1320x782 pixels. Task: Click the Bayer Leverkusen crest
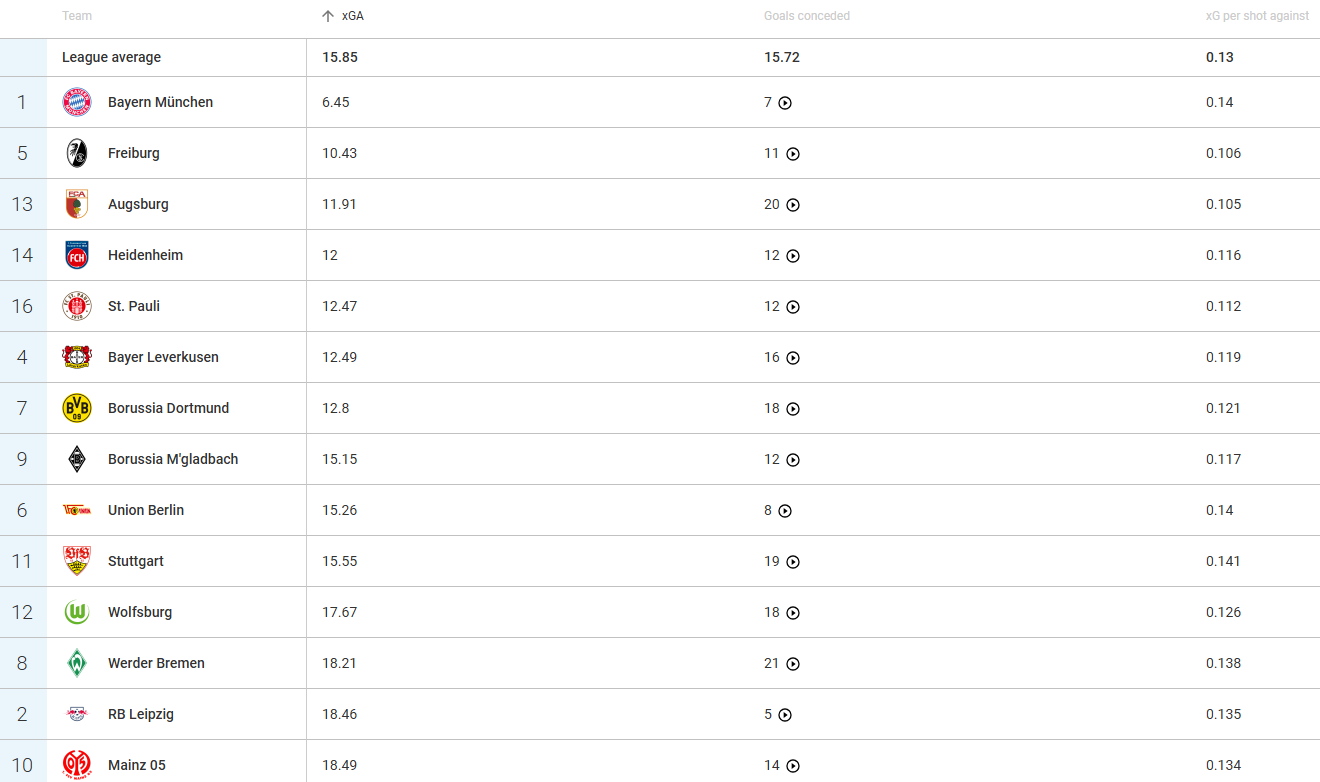(x=77, y=357)
